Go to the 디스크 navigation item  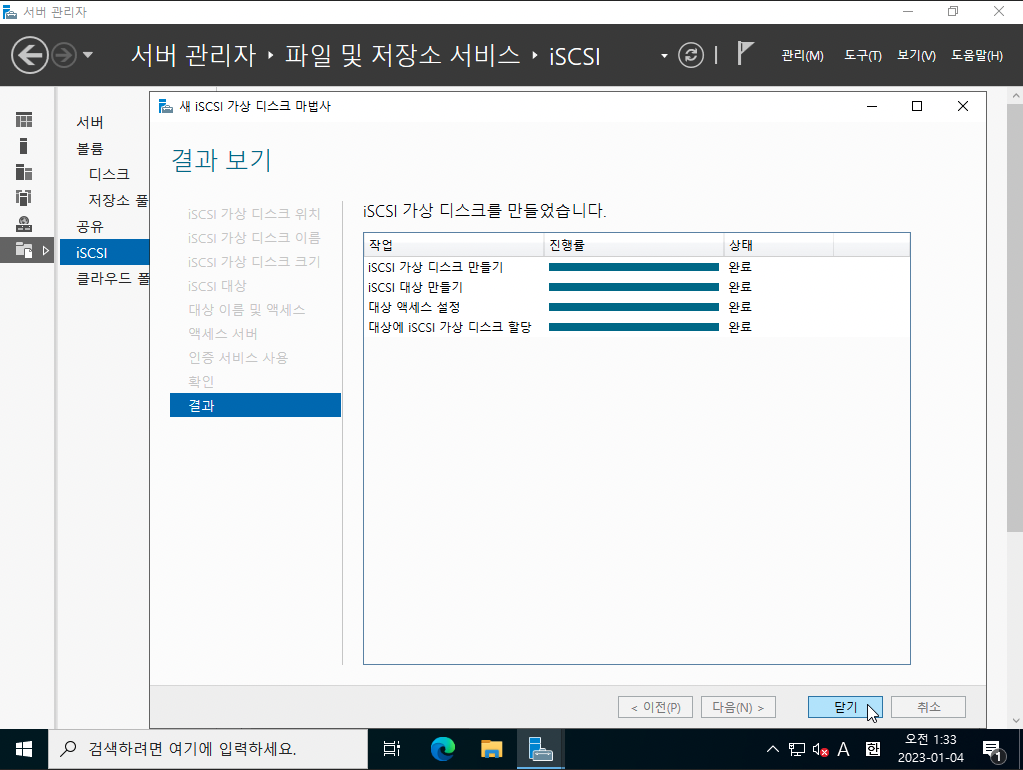click(x=109, y=174)
